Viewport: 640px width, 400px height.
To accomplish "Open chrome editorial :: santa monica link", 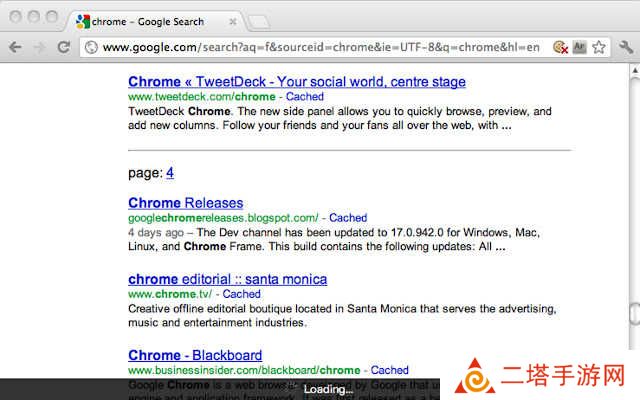I will tap(227, 279).
